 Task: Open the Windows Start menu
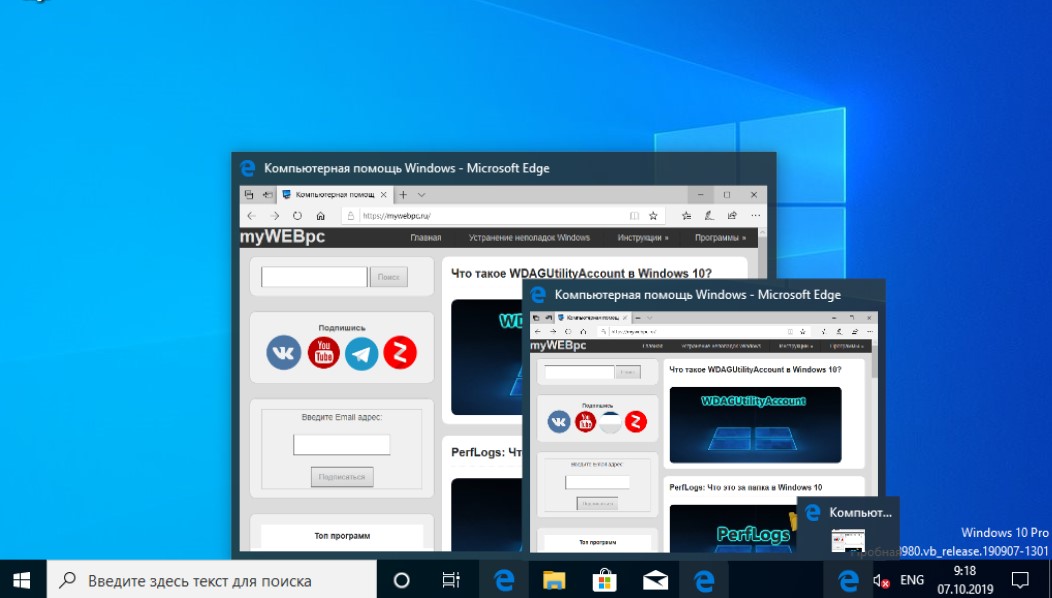point(22,580)
